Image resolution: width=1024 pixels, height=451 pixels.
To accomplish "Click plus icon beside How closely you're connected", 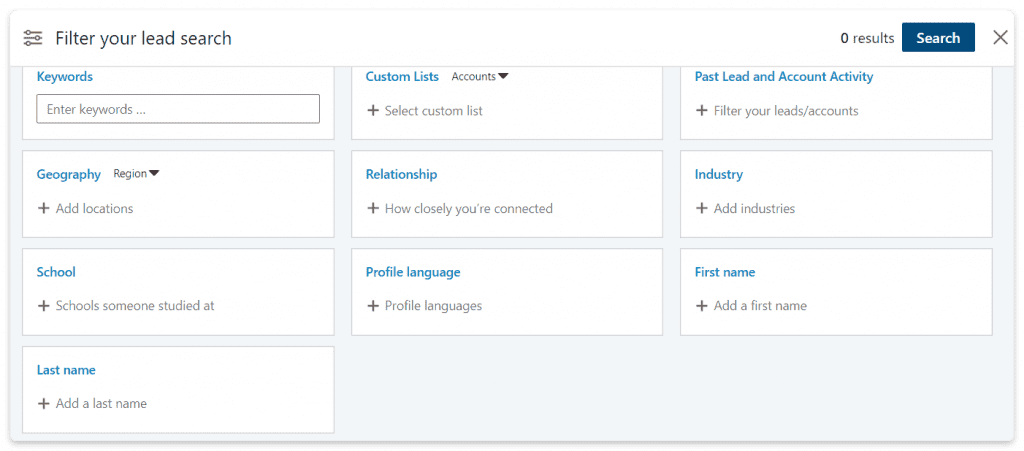I will pos(373,209).
